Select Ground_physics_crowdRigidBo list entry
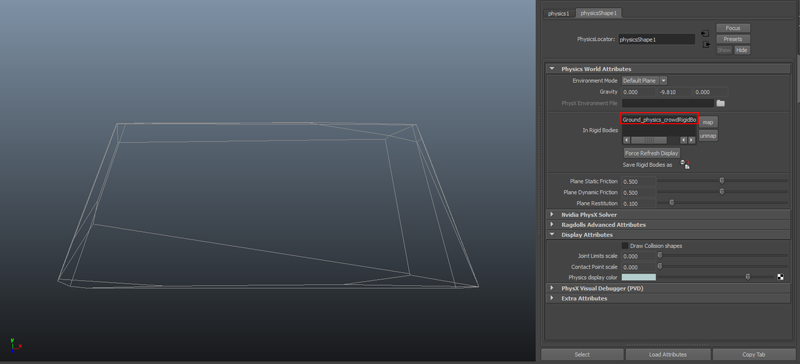The width and height of the screenshot is (800, 364). click(x=659, y=119)
